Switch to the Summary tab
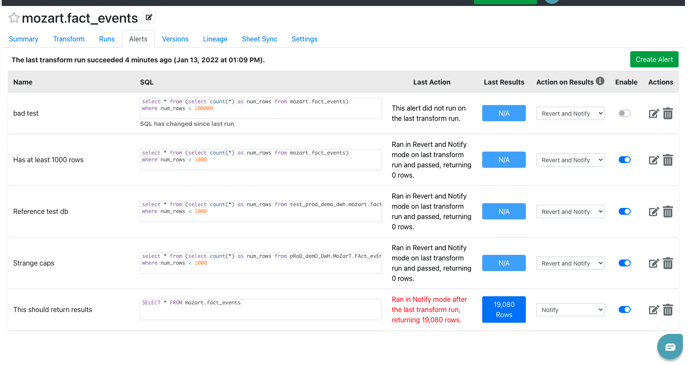Screen dimensions: 688x365 23,39
